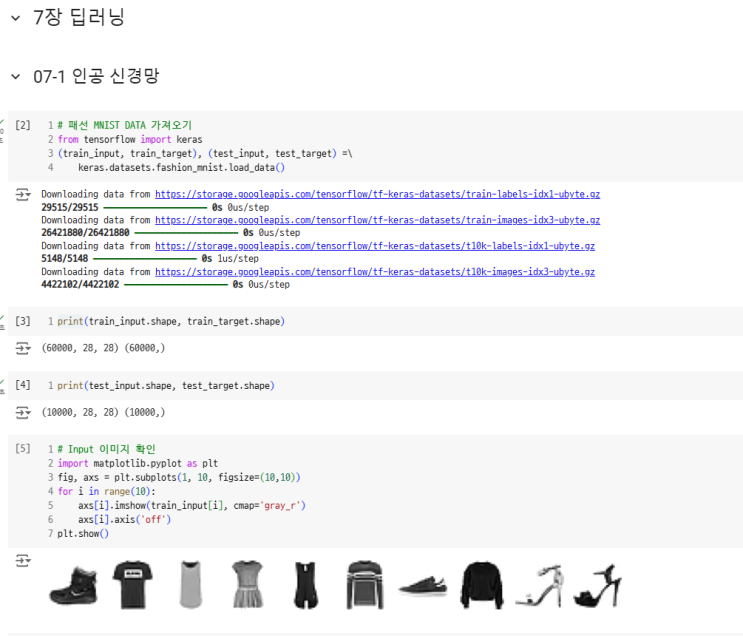Click the axs[i].axis('off') code line

point(124,519)
